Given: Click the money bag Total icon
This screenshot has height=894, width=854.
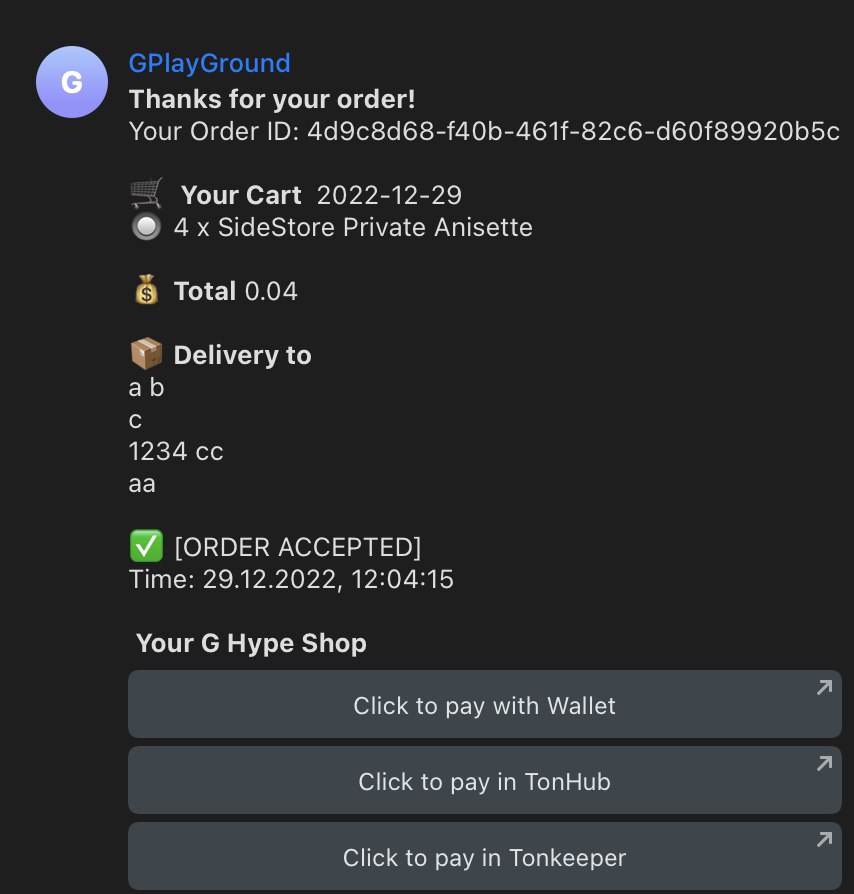Looking at the screenshot, I should pos(147,290).
